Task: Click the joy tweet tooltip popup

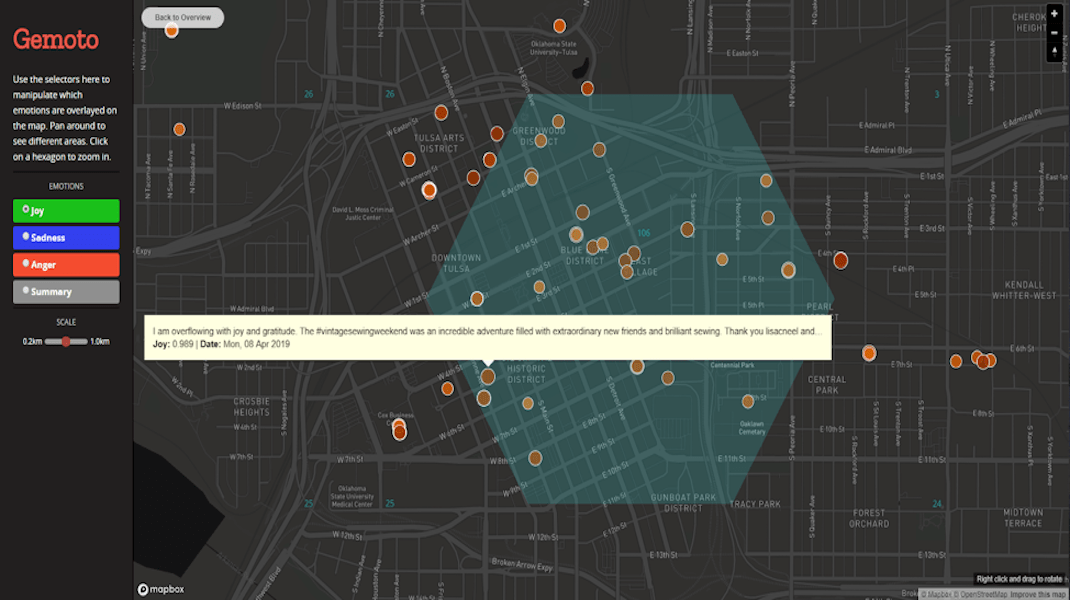Action: pyautogui.click(x=486, y=337)
